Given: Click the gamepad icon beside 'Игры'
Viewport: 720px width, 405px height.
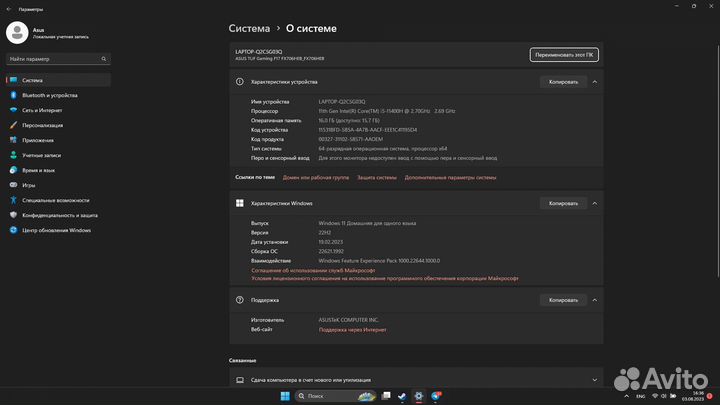Looking at the screenshot, I should (x=13, y=185).
